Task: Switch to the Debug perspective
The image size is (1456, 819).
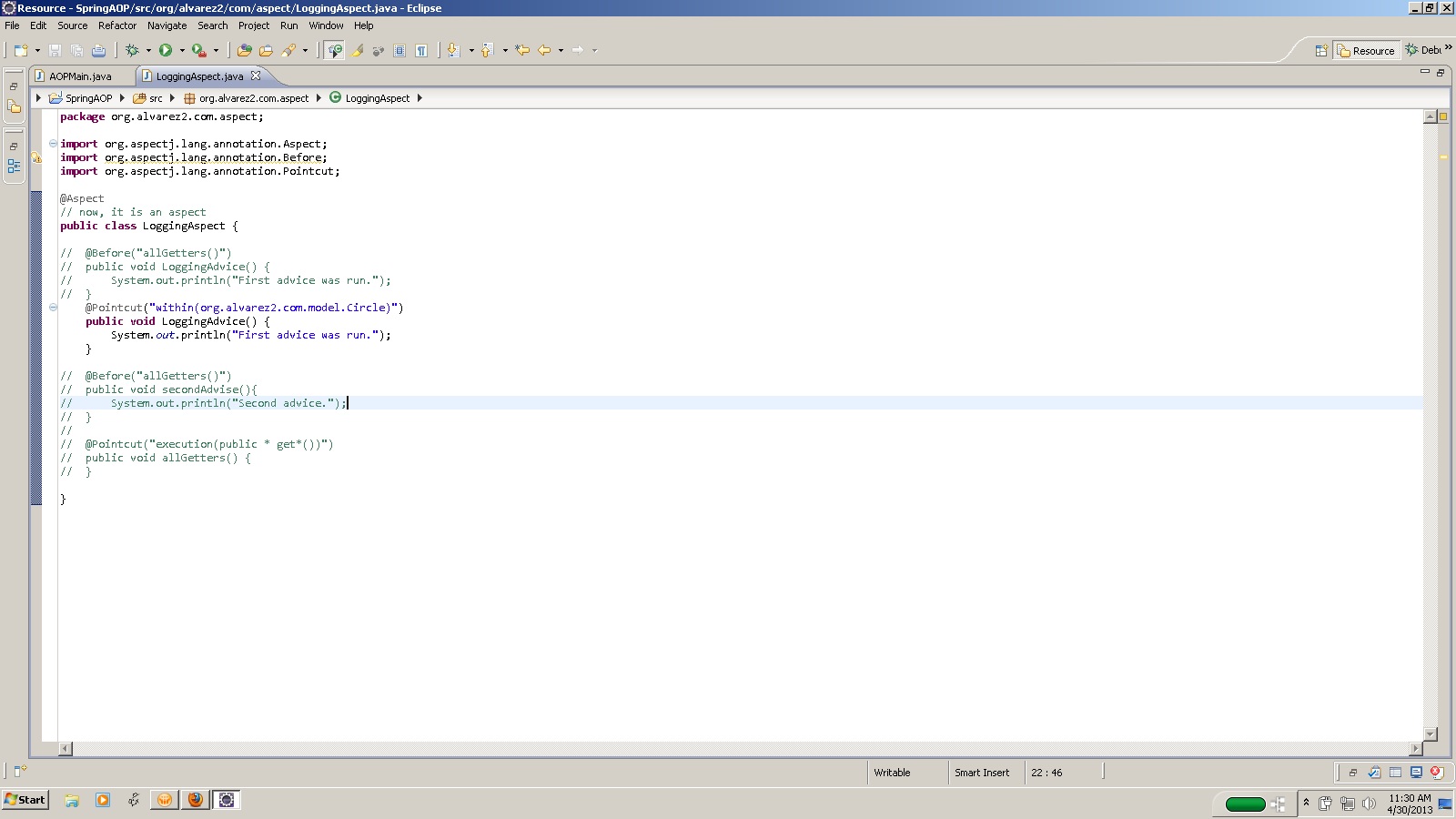Action: point(1424,51)
